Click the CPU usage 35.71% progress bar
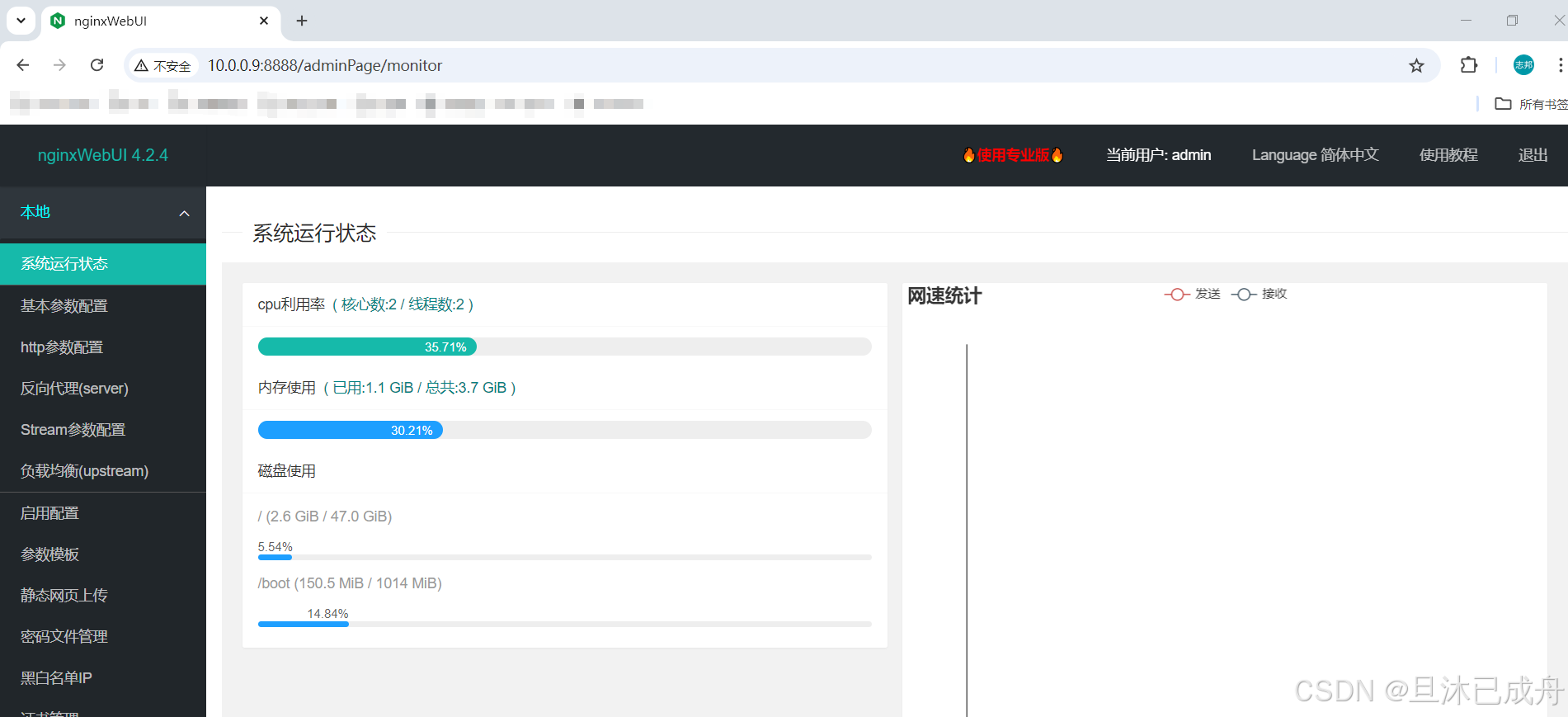 tap(564, 347)
